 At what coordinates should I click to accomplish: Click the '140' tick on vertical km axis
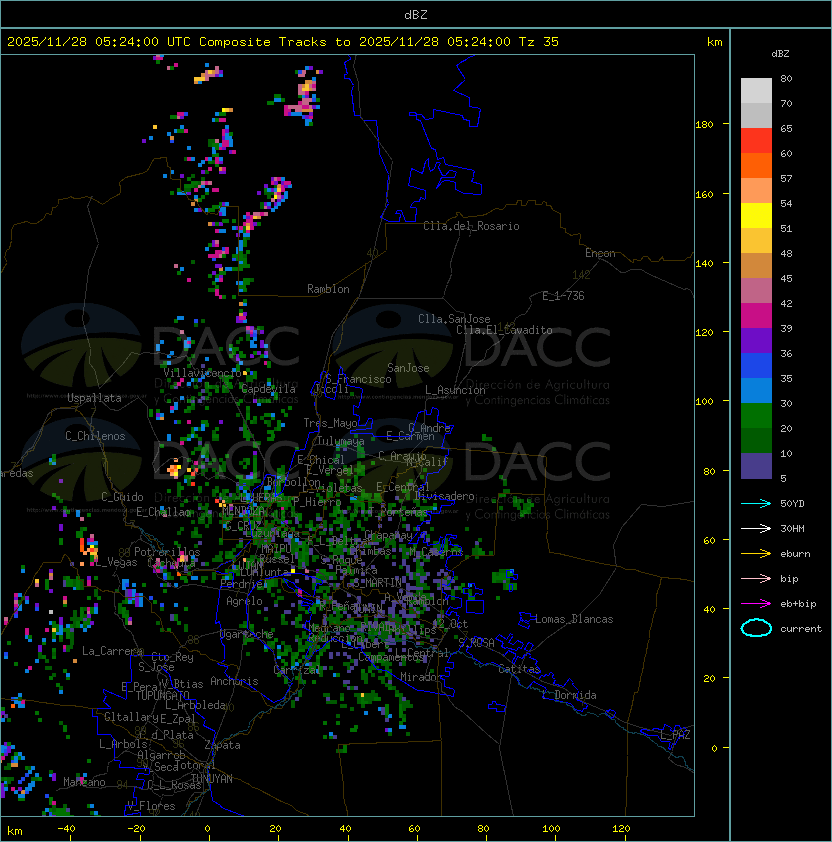pos(704,263)
